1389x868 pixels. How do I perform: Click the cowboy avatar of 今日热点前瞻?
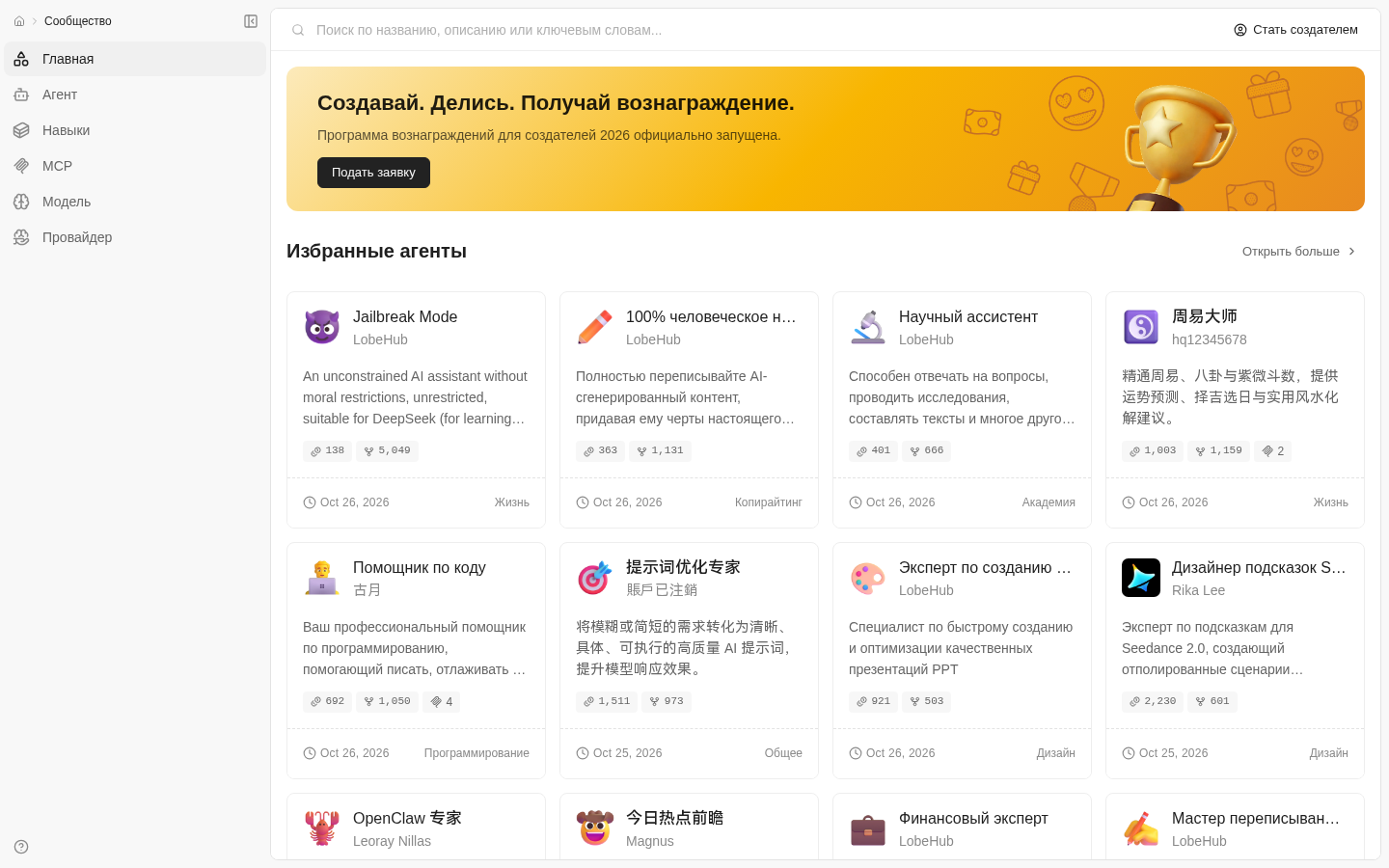point(595,828)
